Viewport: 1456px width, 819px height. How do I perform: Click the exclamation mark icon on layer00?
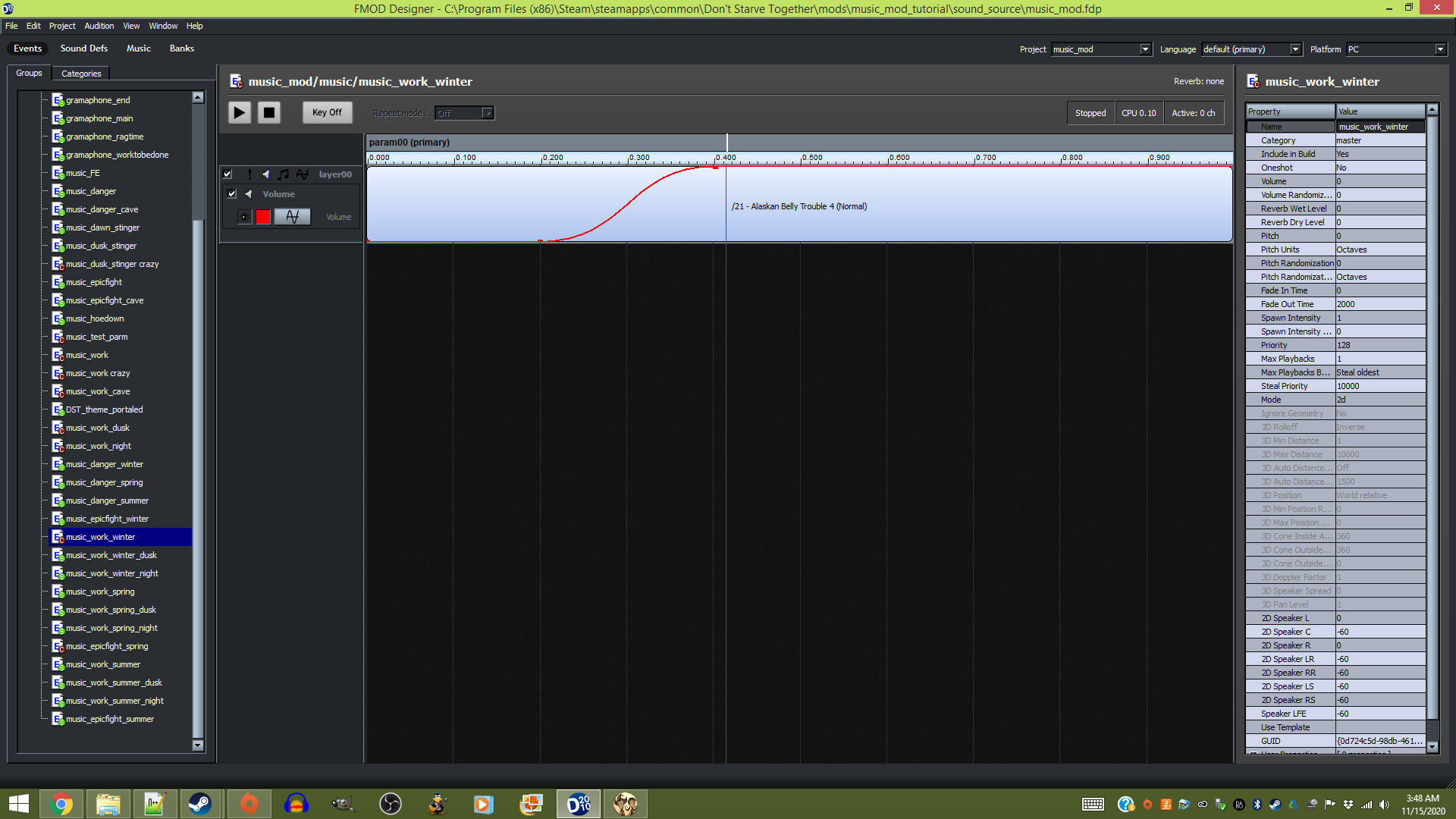249,174
